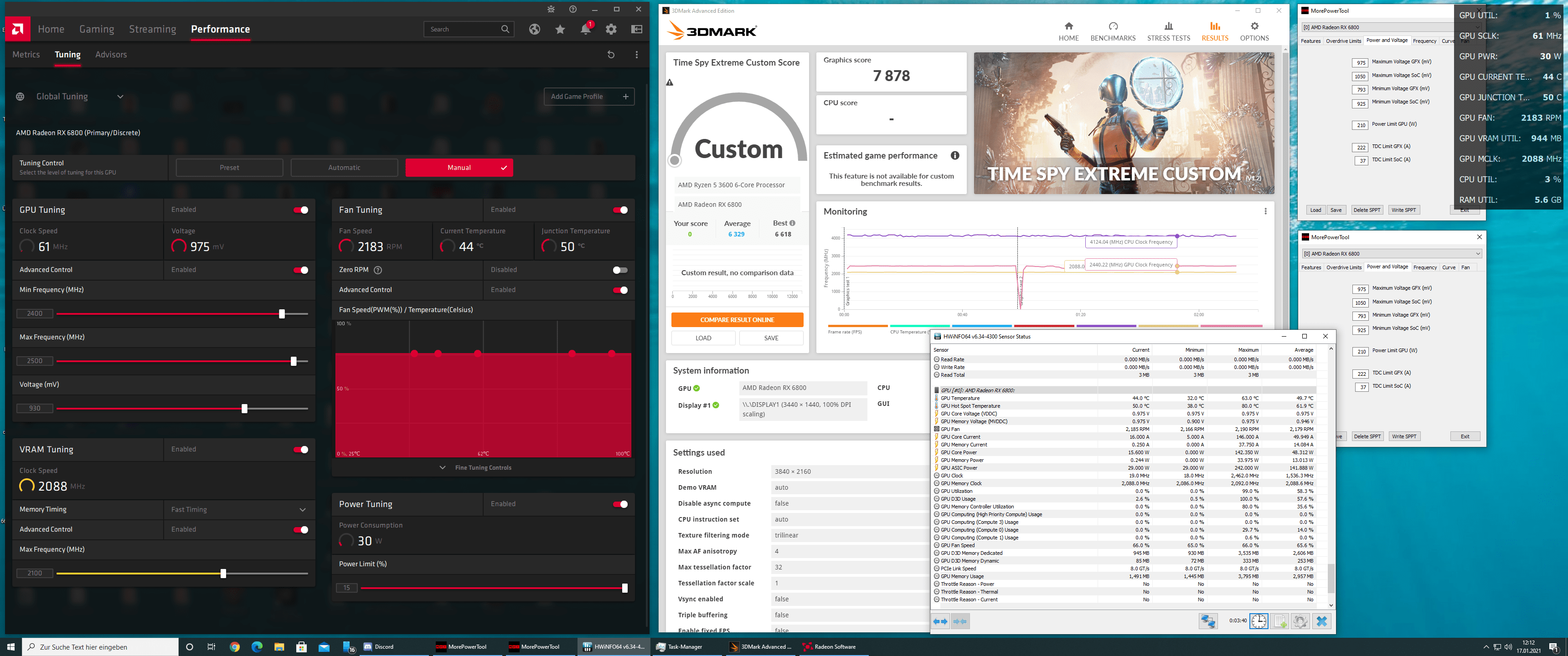Click the Radeon Search field

tap(469, 29)
